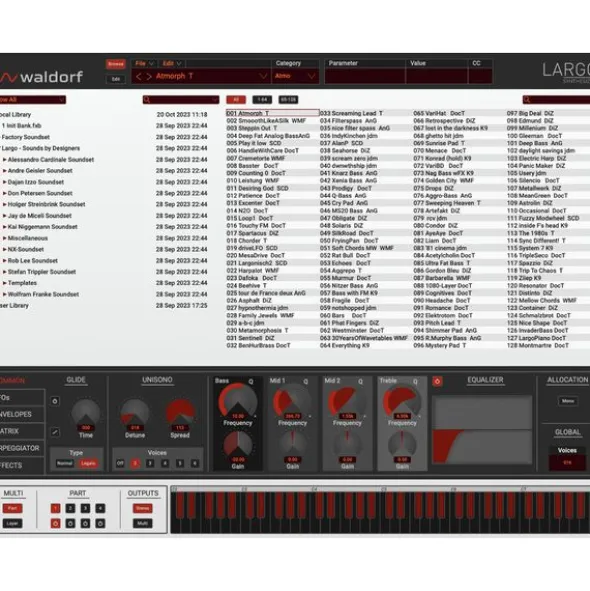Open the Show All filter dropdown
The height and width of the screenshot is (591, 590).
[32, 100]
